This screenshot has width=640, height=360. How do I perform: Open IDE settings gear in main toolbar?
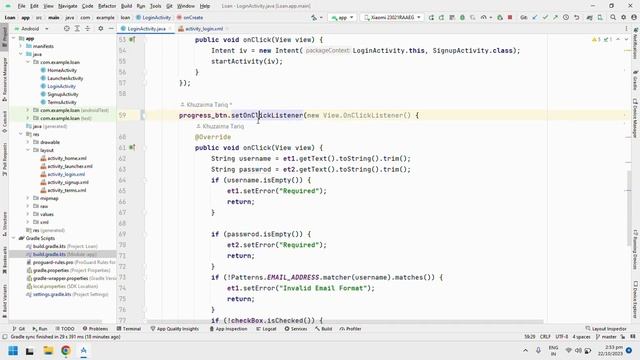pyautogui.click(x=623, y=18)
